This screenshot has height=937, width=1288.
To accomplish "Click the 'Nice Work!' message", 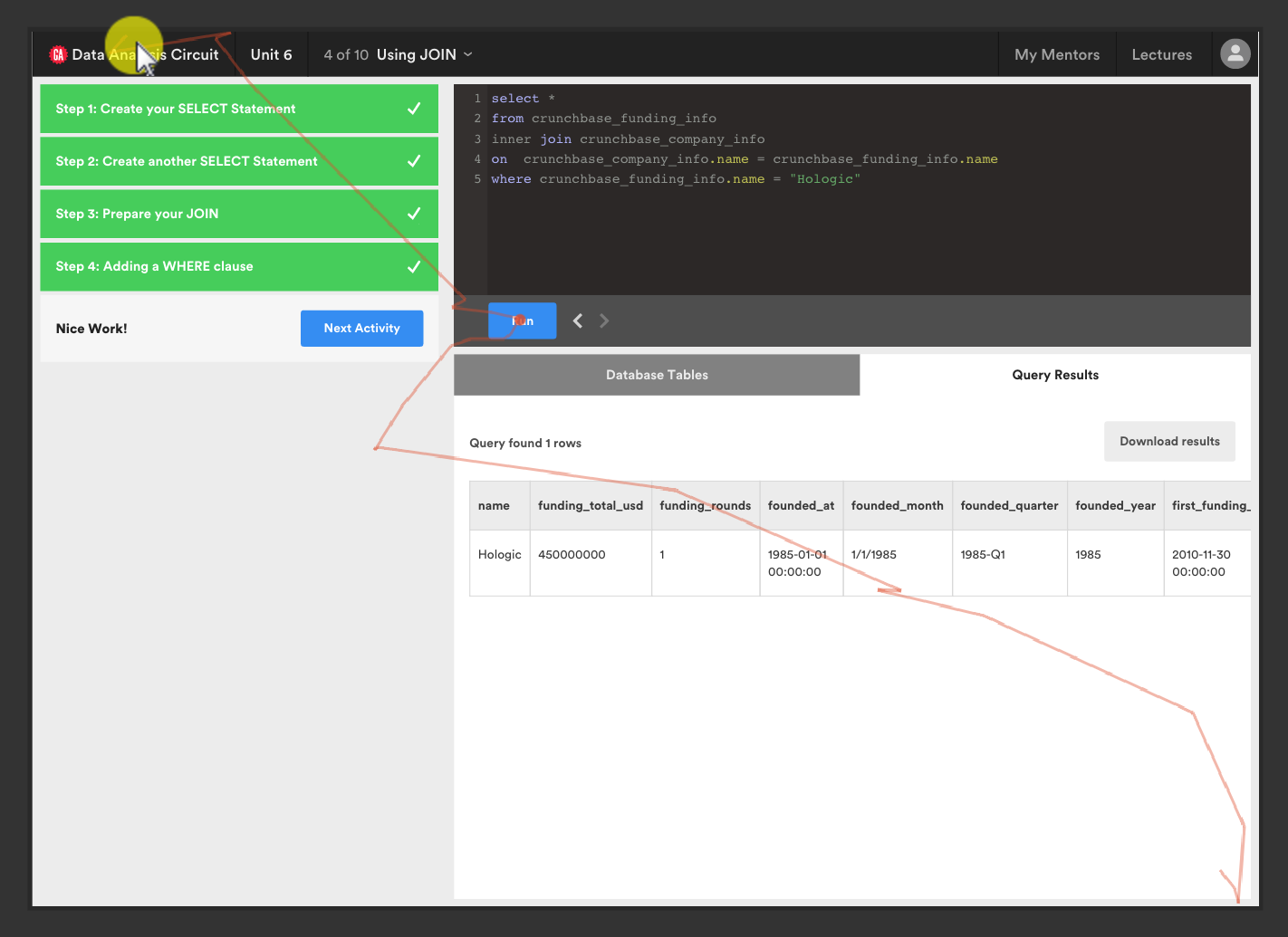I will click(x=91, y=329).
